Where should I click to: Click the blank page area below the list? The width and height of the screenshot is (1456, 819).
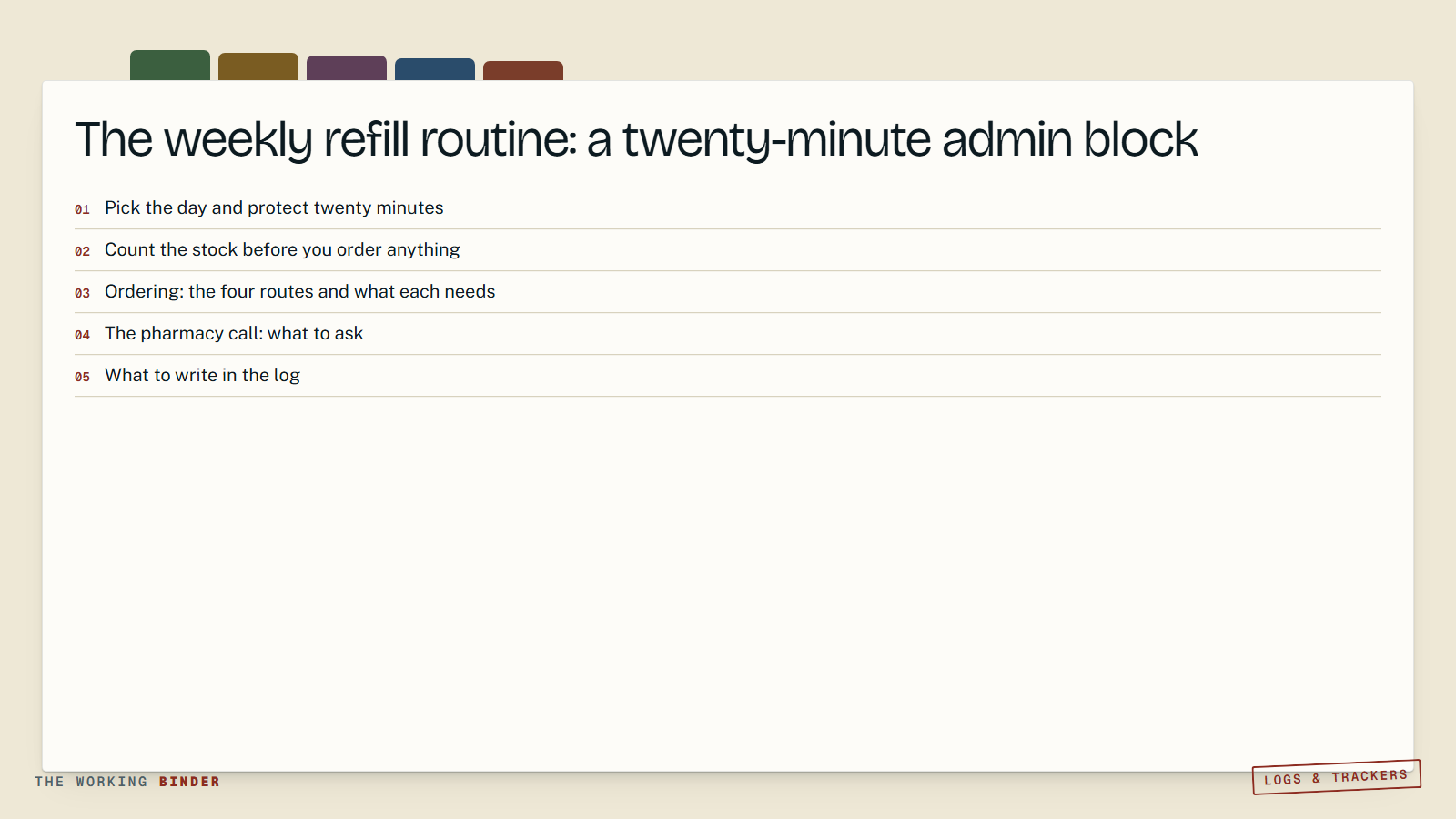(728, 582)
